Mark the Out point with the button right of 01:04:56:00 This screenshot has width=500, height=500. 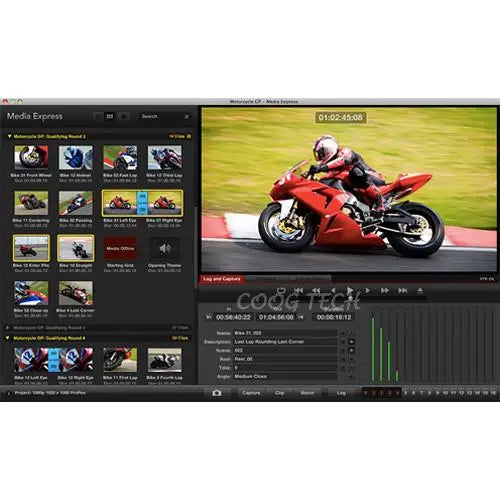point(301,317)
